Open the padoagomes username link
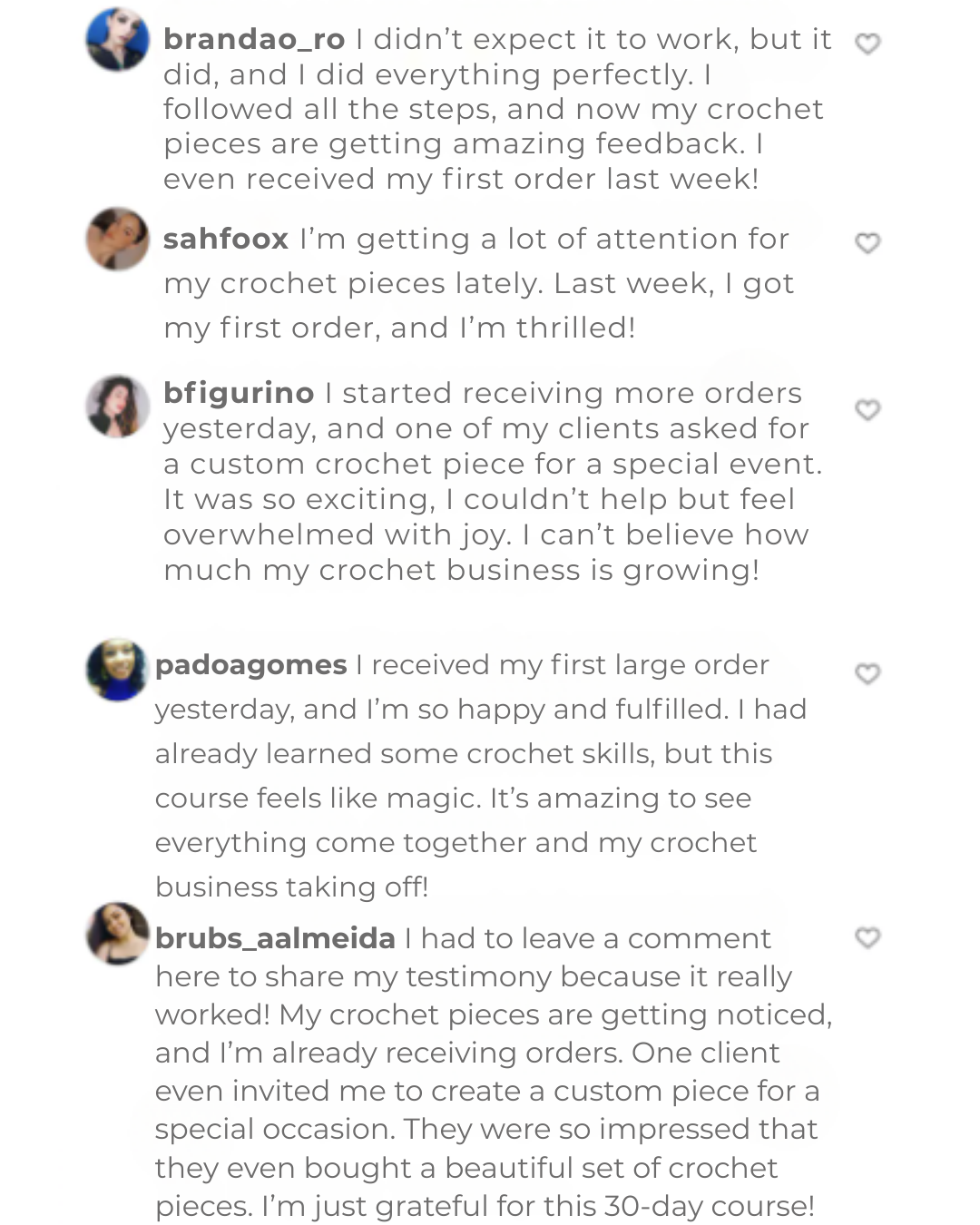Screen dimensions: 980x1225 click(x=250, y=665)
